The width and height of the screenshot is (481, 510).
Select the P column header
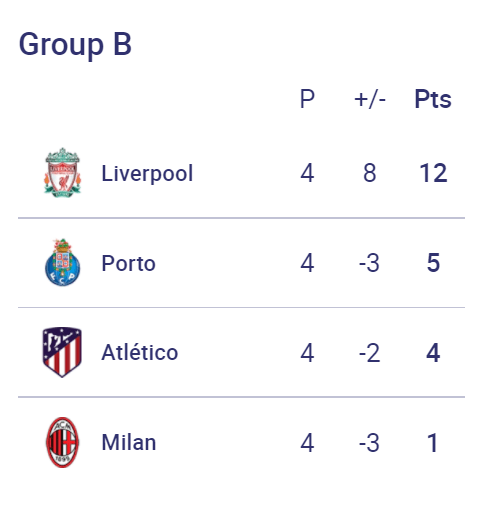click(x=307, y=99)
